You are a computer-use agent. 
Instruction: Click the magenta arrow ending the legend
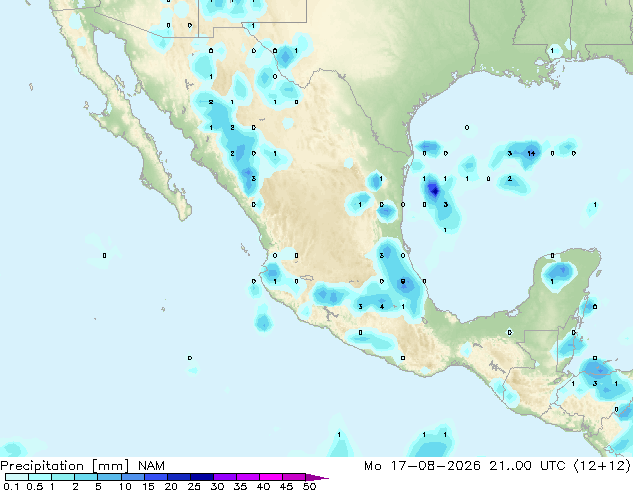(x=317, y=477)
